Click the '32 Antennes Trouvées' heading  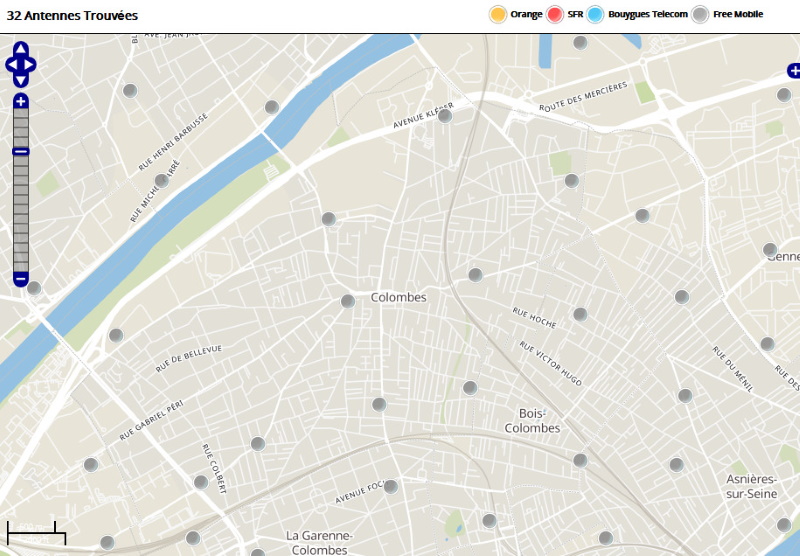coord(72,16)
